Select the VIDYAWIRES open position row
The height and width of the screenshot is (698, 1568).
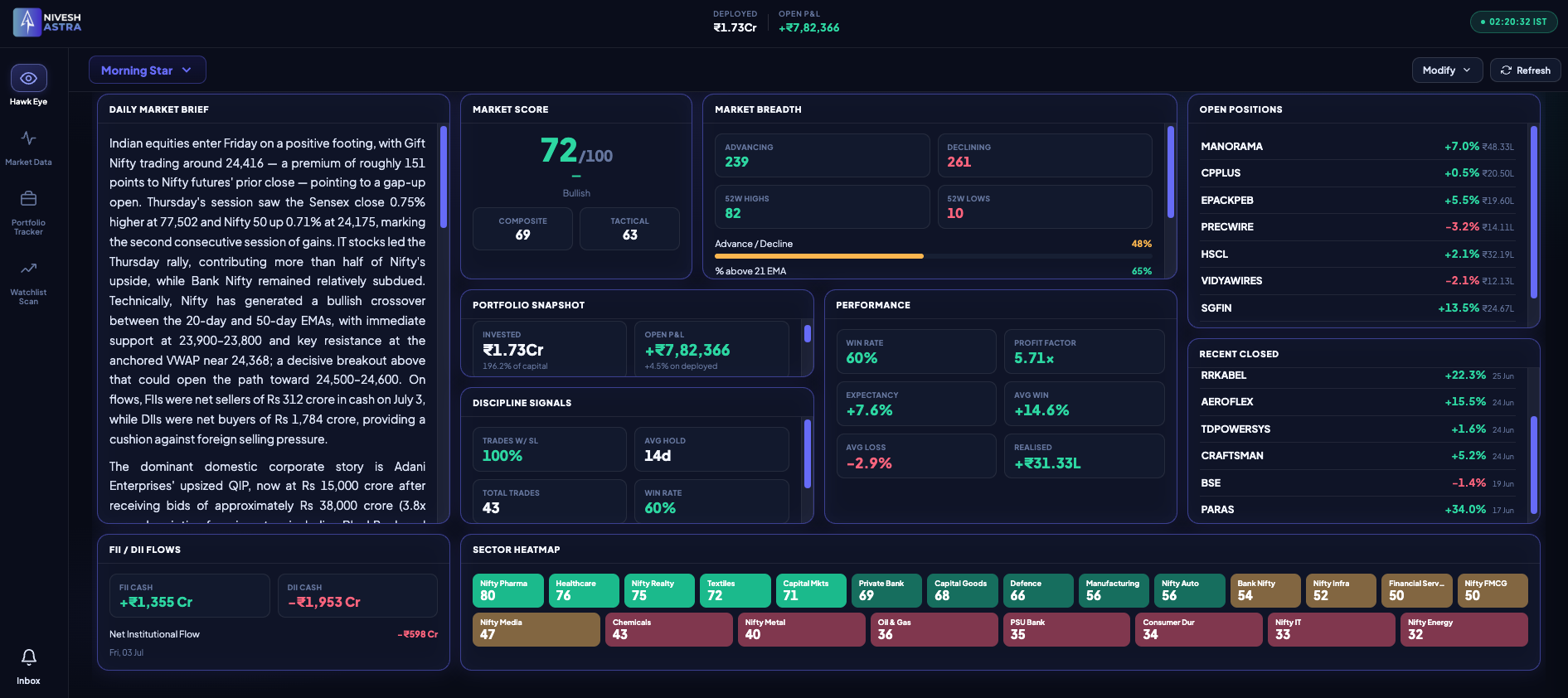click(x=1357, y=281)
